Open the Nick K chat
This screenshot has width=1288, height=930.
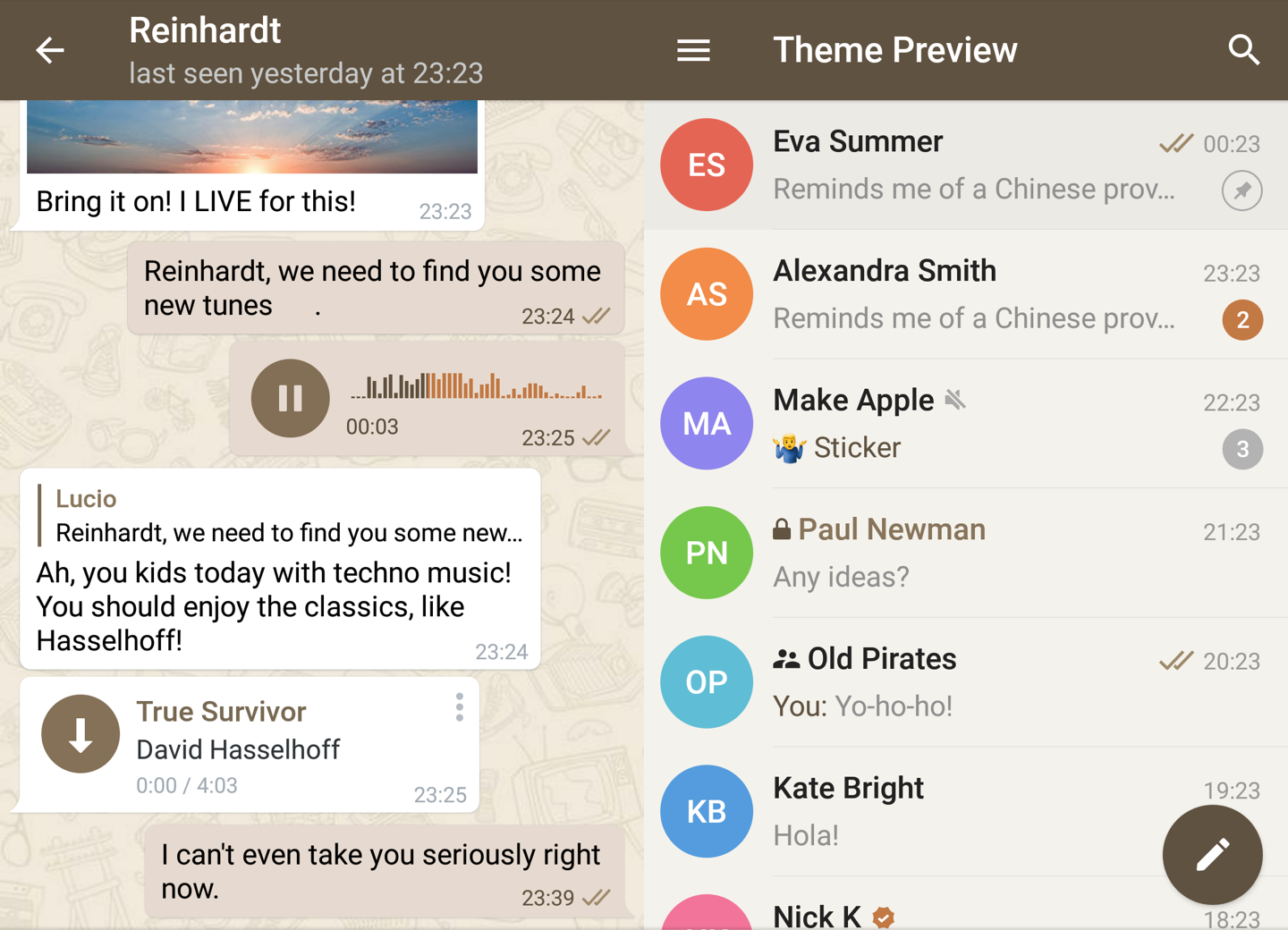[x=966, y=903]
